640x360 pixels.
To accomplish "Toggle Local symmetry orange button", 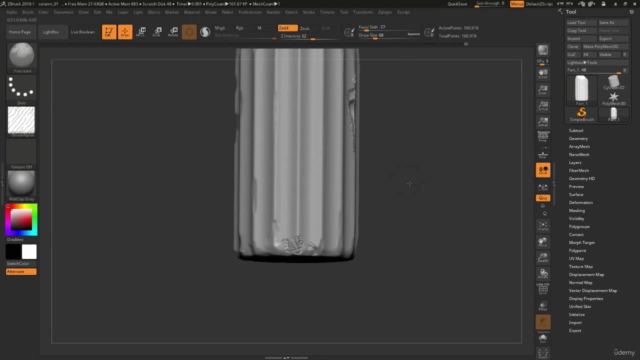I will 543,170.
